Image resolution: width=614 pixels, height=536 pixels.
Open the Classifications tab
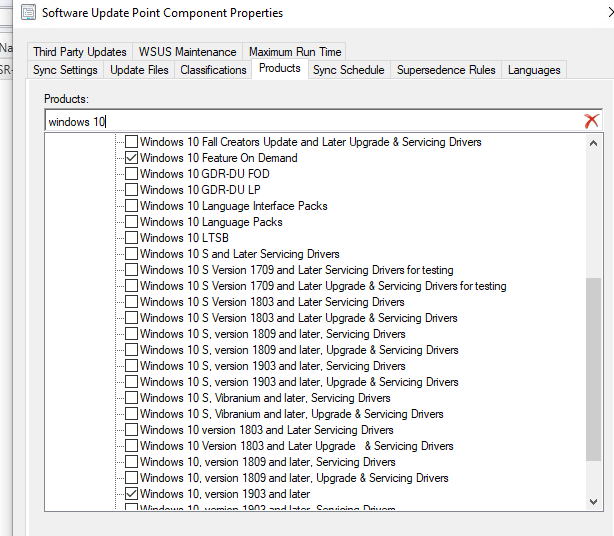pos(213,70)
